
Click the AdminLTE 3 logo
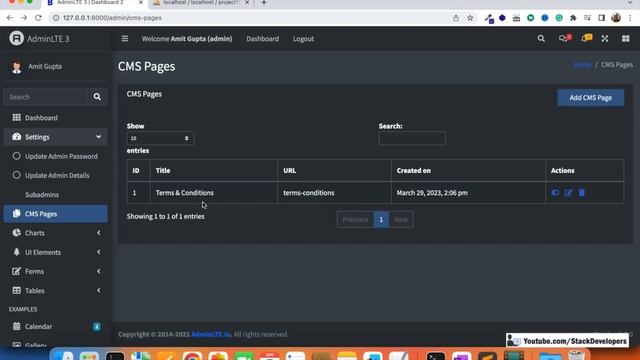tap(39, 39)
